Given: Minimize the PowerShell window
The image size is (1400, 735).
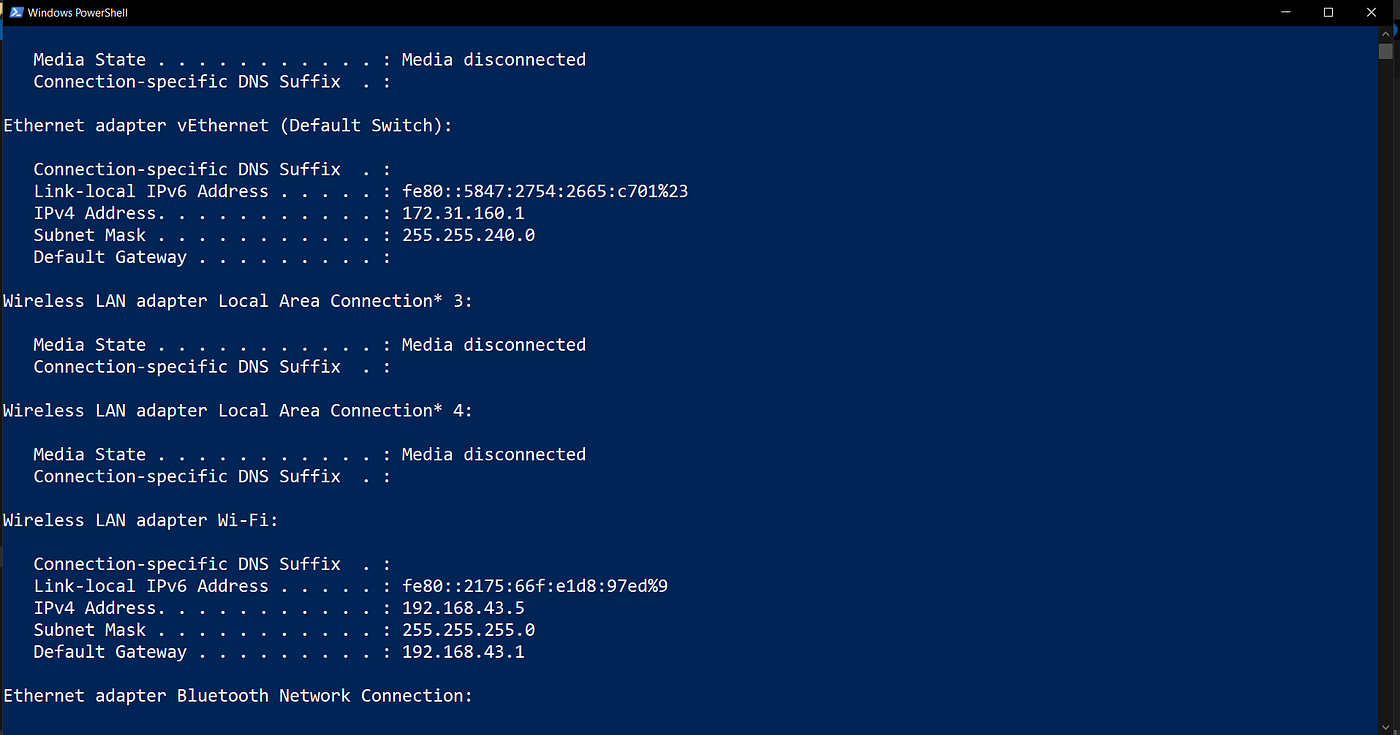Looking at the screenshot, I should click(x=1285, y=12).
